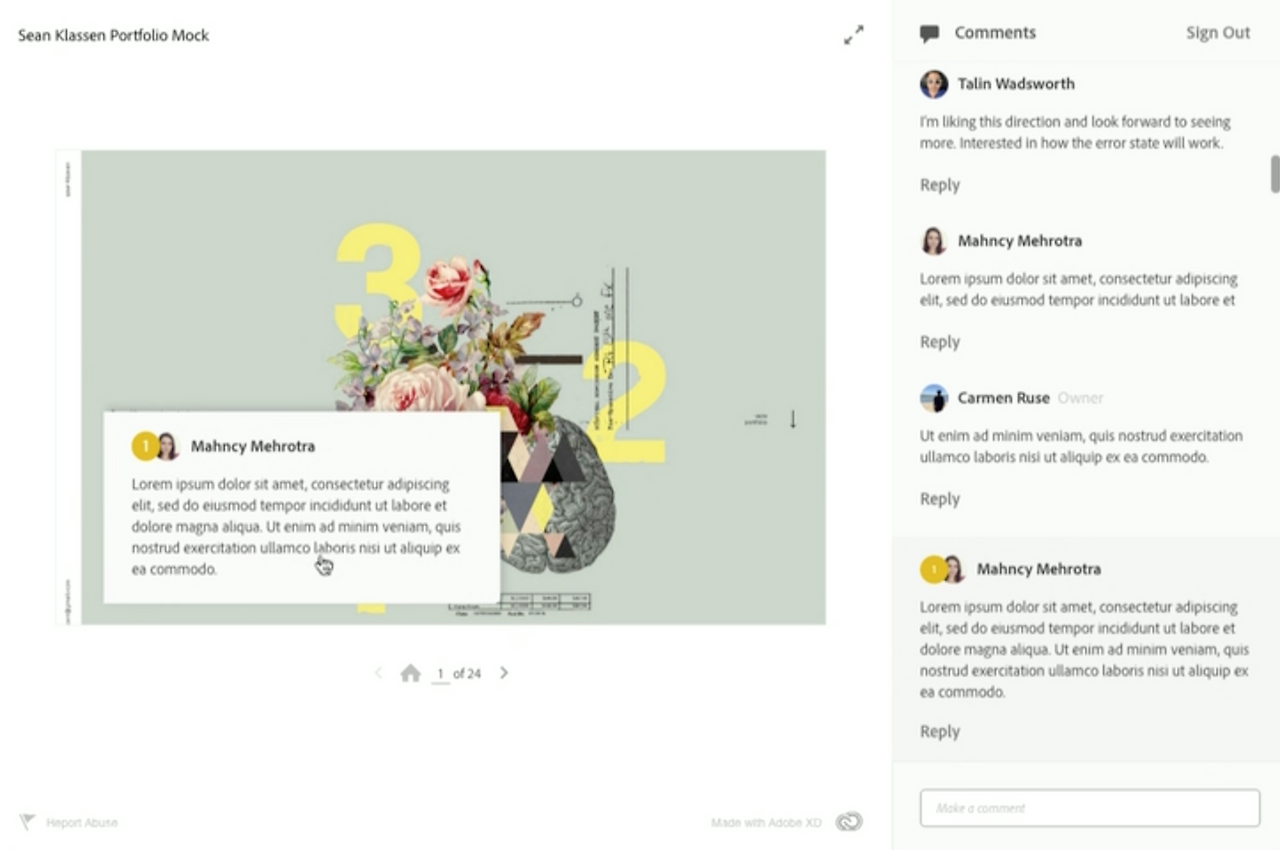The image size is (1280, 850).
Task: Click the Report Abuse flag icon
Action: [28, 822]
